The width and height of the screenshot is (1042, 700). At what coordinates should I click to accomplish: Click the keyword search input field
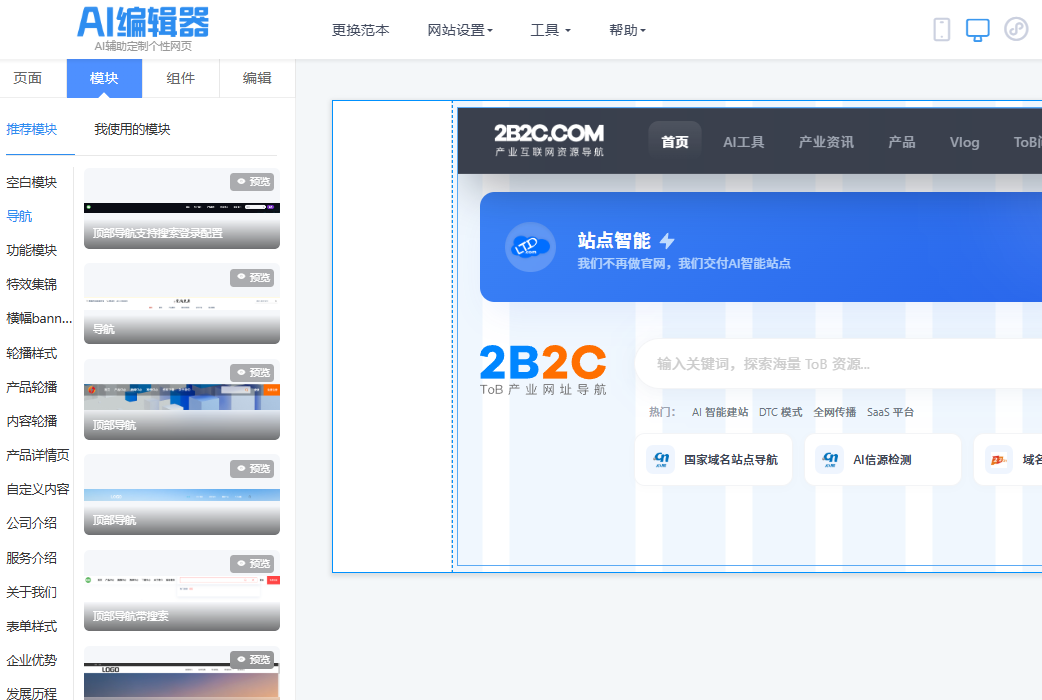coord(838,364)
